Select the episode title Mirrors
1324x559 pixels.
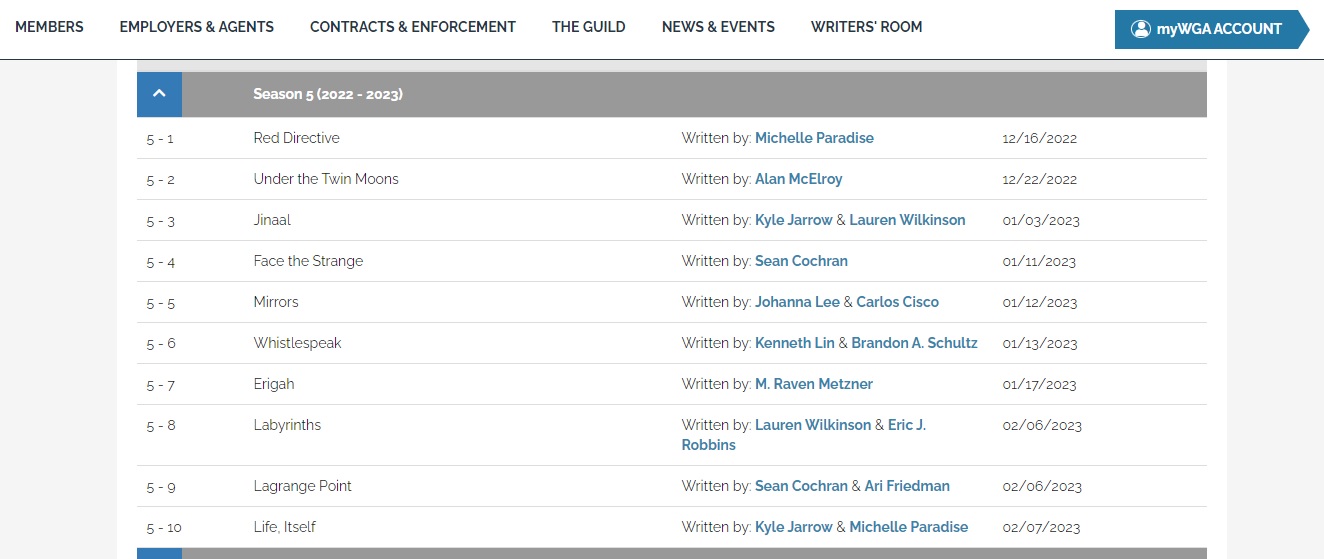[276, 302]
